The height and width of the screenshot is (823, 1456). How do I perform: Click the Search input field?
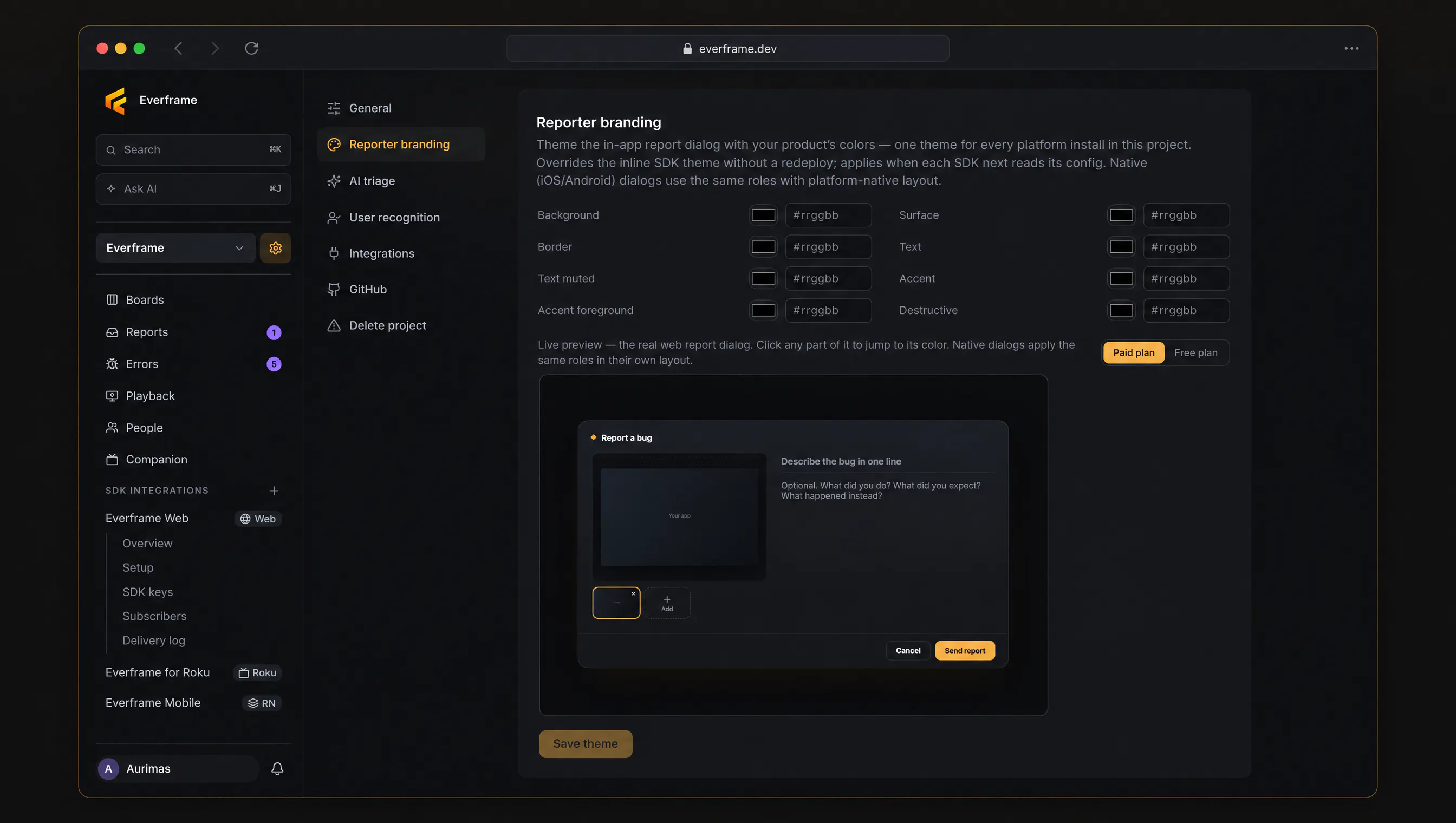pos(193,150)
